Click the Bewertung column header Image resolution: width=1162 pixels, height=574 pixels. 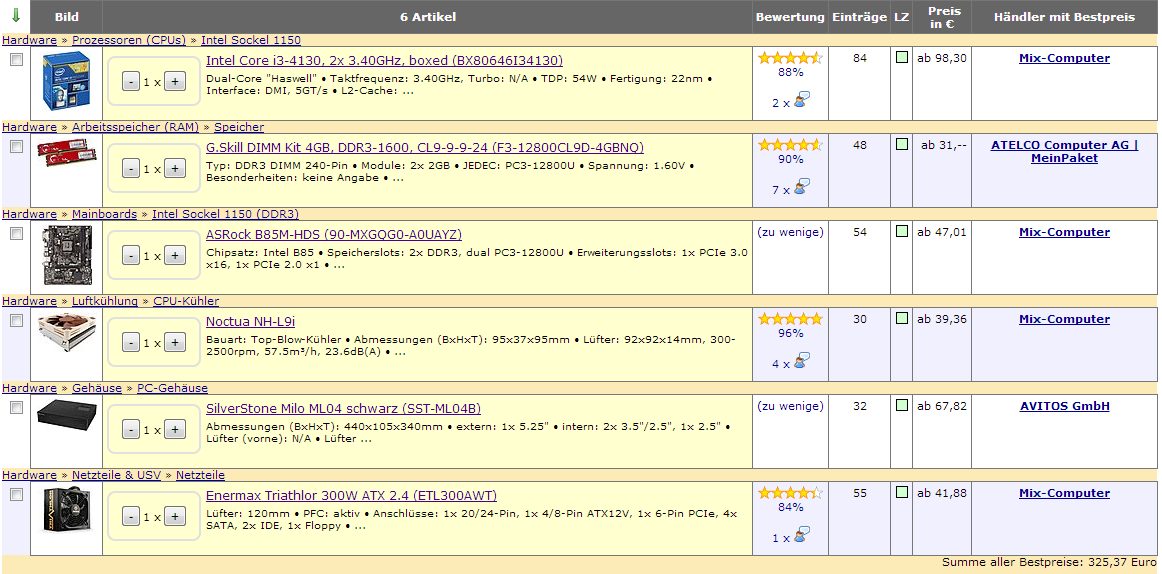coord(790,16)
